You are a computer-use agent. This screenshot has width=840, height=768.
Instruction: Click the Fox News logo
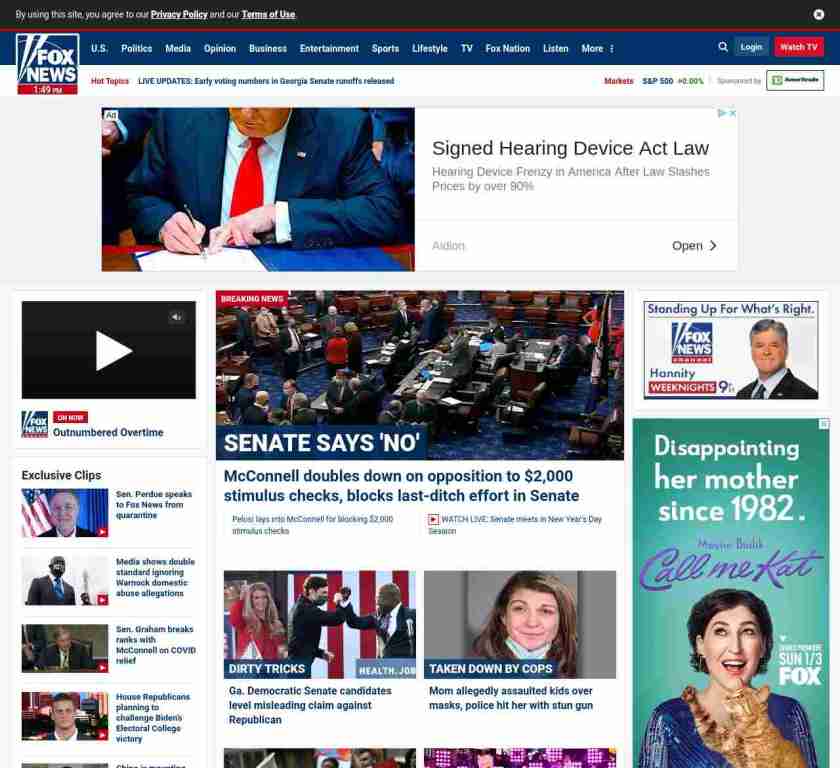(x=47, y=60)
